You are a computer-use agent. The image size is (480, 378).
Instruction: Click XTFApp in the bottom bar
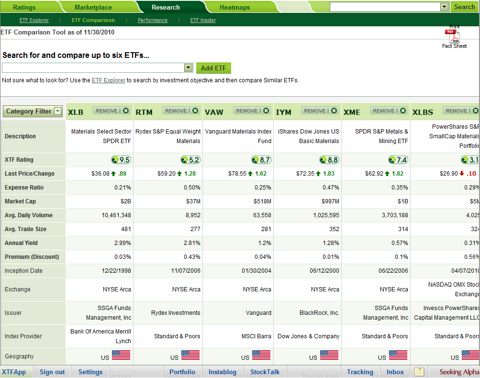pos(14,372)
